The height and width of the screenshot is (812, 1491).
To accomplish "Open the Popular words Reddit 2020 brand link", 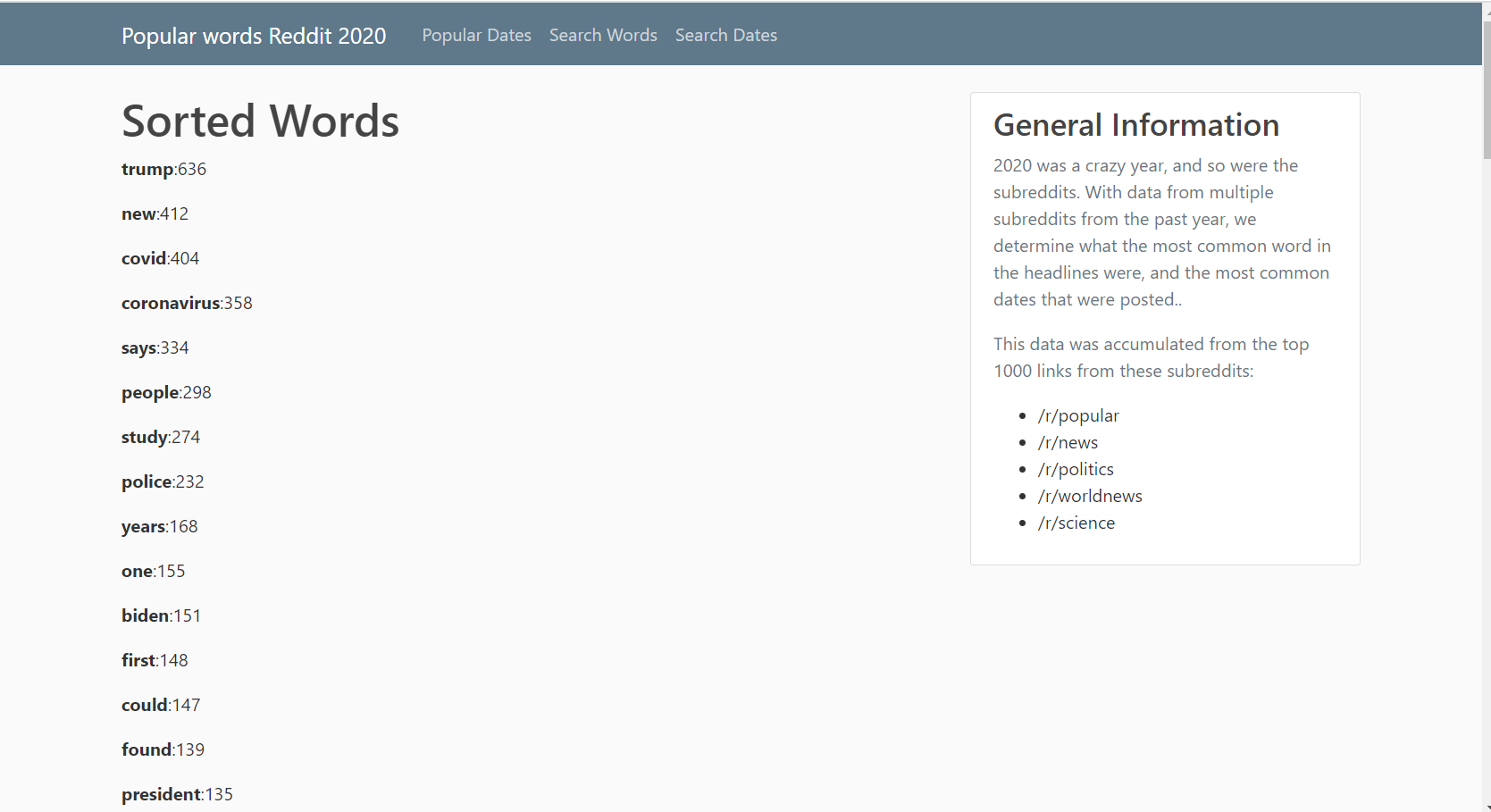I will click(x=254, y=36).
